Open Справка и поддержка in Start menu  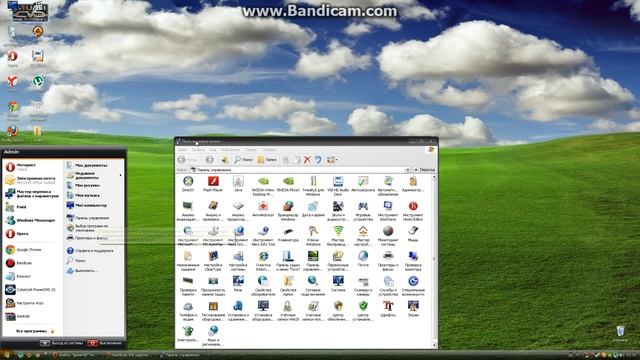94,251
